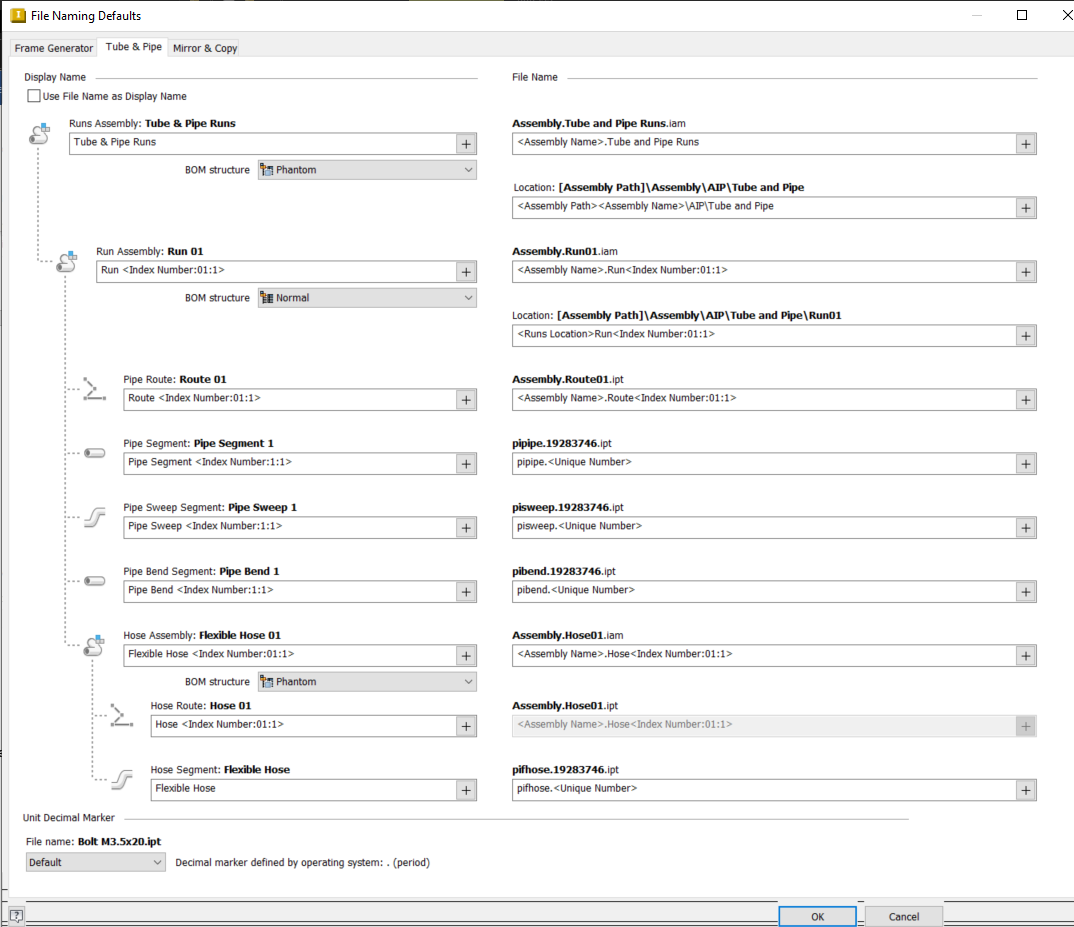
Task: Edit the Flexible Hose Index Number field
Action: [x=290, y=656]
